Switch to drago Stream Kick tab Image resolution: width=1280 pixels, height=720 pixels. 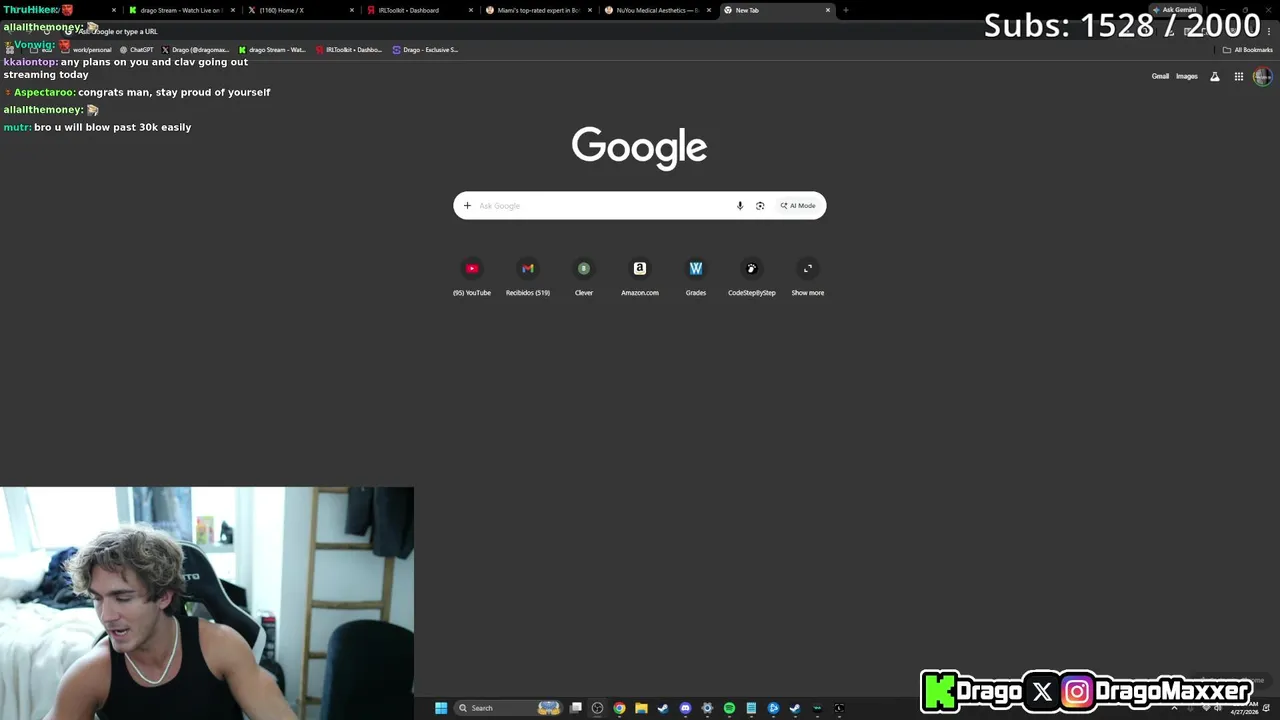point(180,10)
